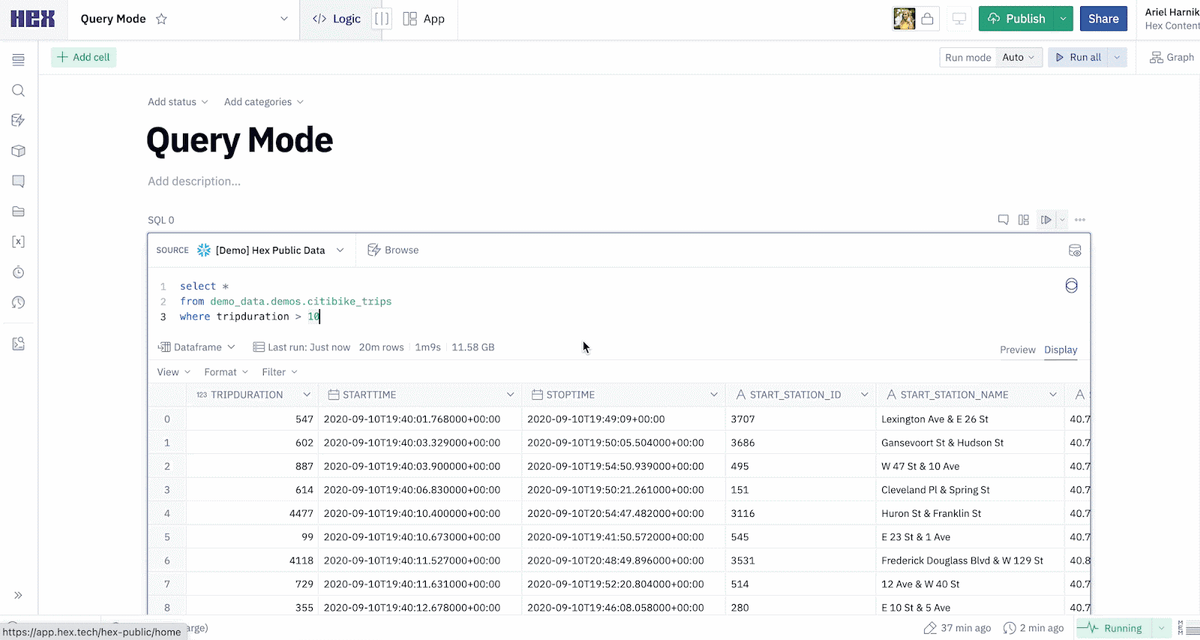1200x640 pixels.
Task: Click the presentation monitor icon
Action: point(959,18)
